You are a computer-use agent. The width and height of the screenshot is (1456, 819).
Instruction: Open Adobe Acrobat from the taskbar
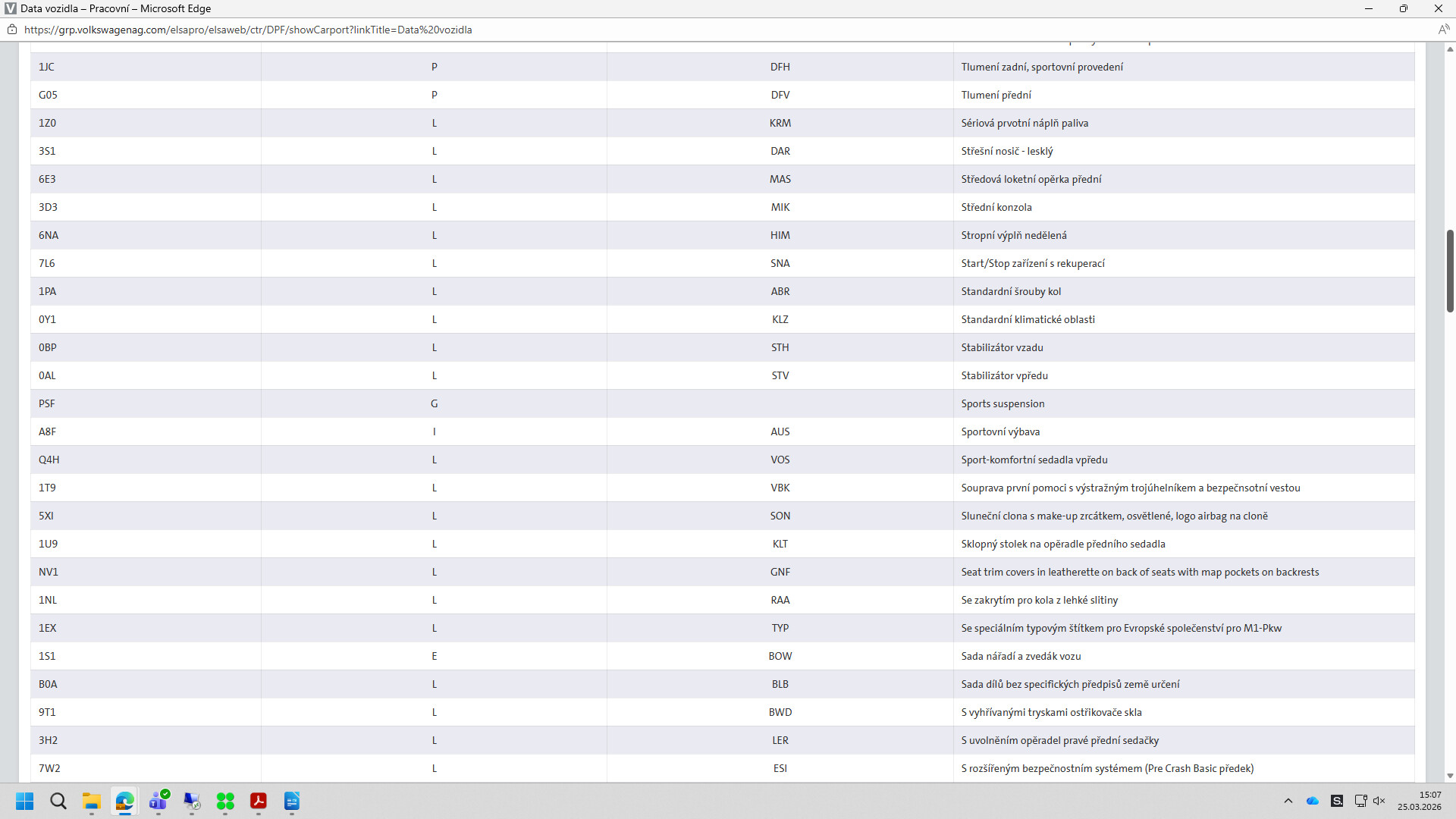tap(259, 801)
